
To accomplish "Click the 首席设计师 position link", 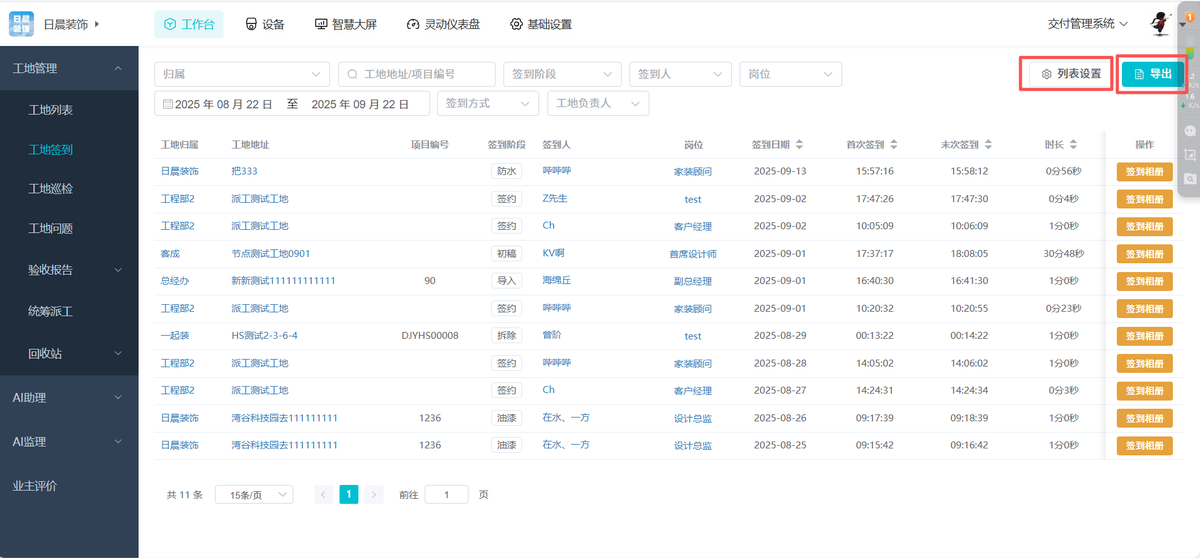I will 693,254.
